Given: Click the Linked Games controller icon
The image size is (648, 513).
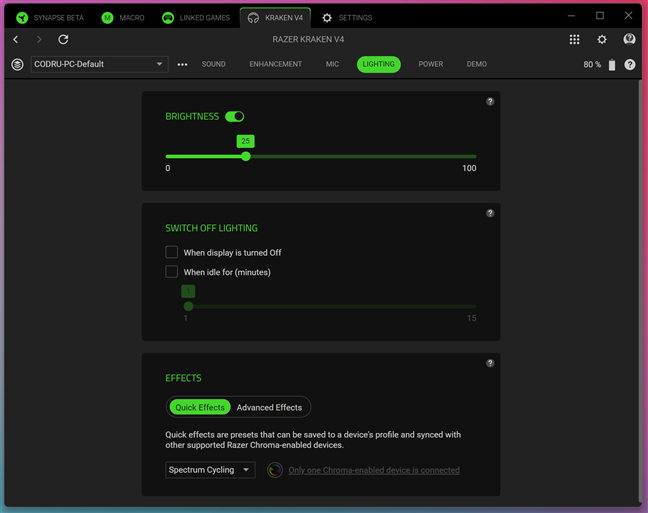Looking at the screenshot, I should pos(168,18).
